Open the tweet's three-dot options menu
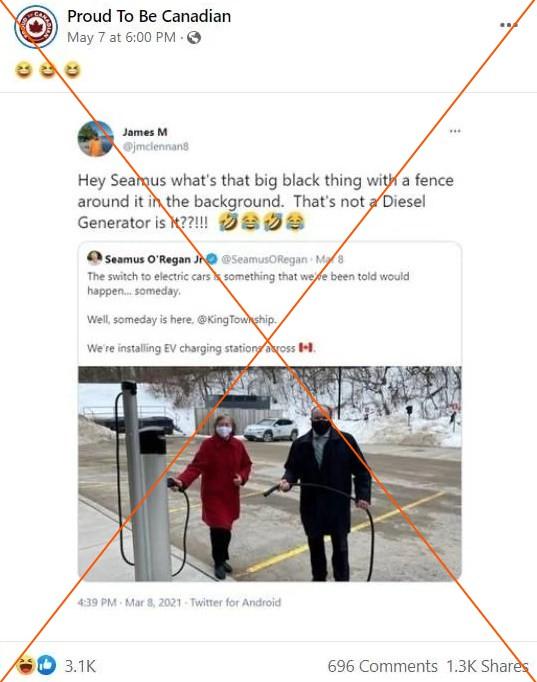This screenshot has width=537, height=682. point(455,131)
